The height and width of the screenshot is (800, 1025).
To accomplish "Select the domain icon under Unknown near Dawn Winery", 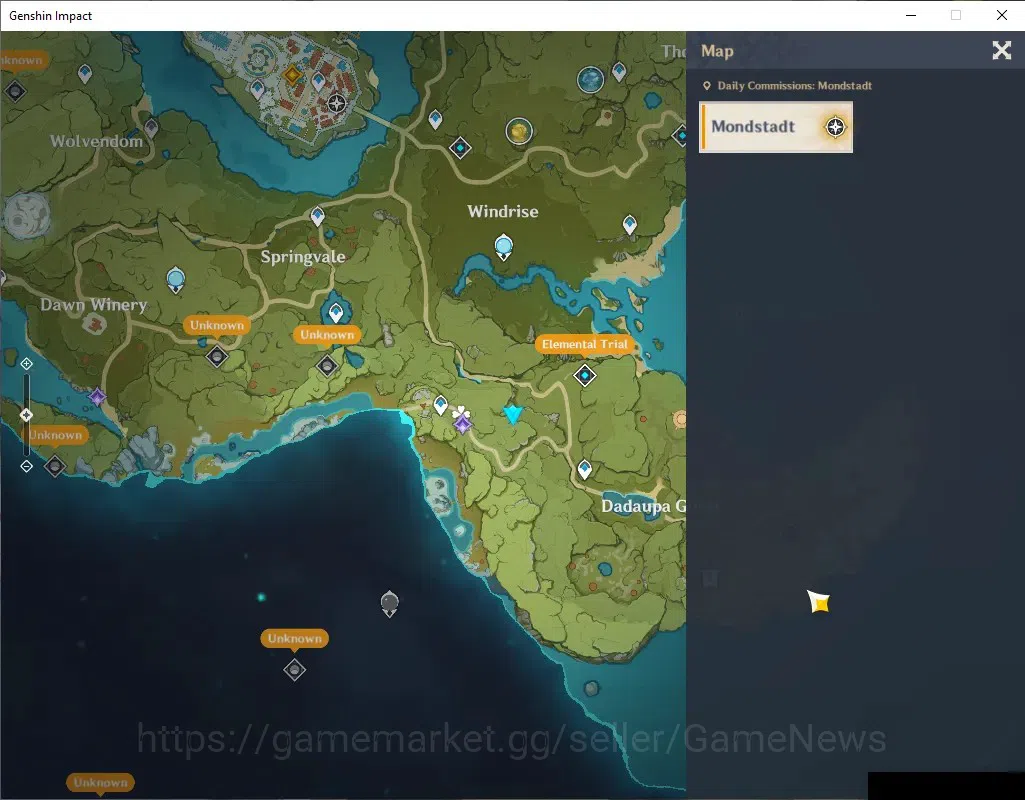I will (217, 356).
